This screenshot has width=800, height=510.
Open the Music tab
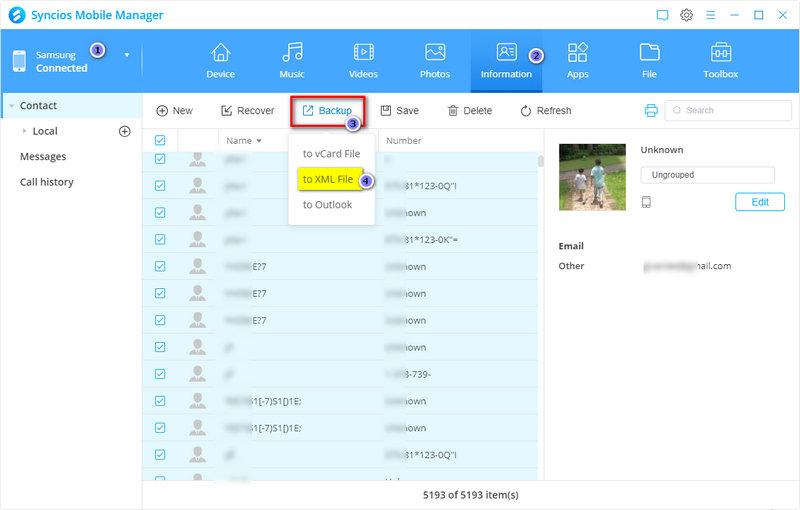coord(292,61)
